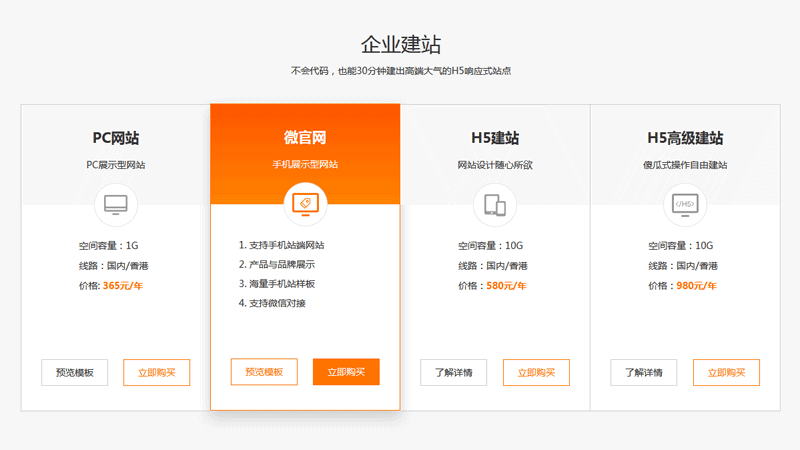Buy H5高级建站 with 立即购买 button
The image size is (800, 450).
coord(726,372)
